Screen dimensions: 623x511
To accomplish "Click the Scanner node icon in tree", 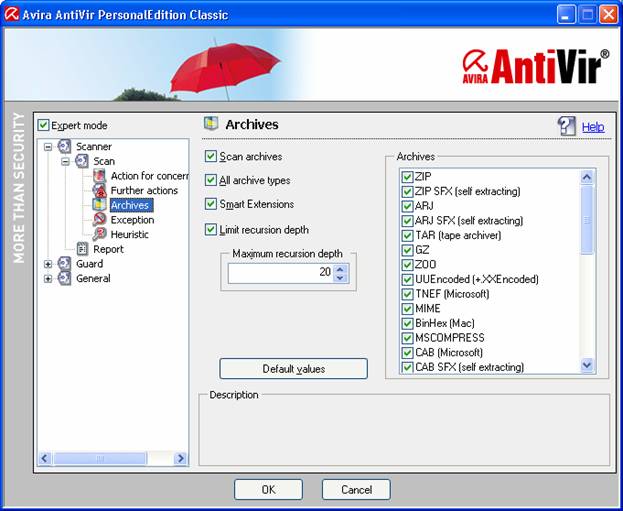I will point(65,147).
